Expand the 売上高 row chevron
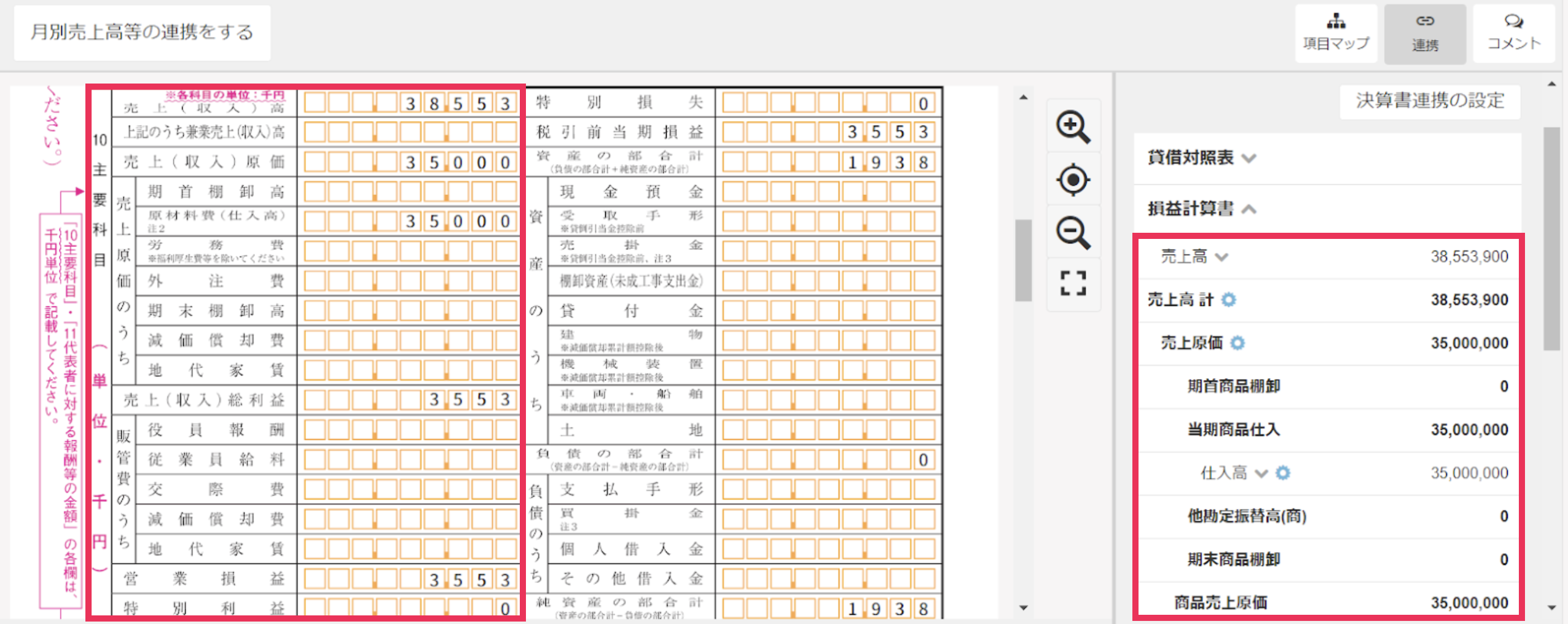Viewport: 1568px width, 624px height. click(1221, 257)
